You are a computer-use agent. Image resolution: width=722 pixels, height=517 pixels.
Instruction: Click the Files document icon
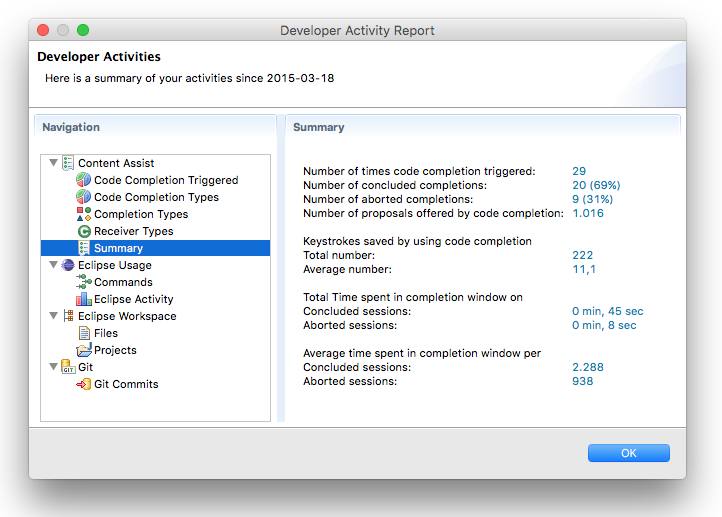pos(84,333)
